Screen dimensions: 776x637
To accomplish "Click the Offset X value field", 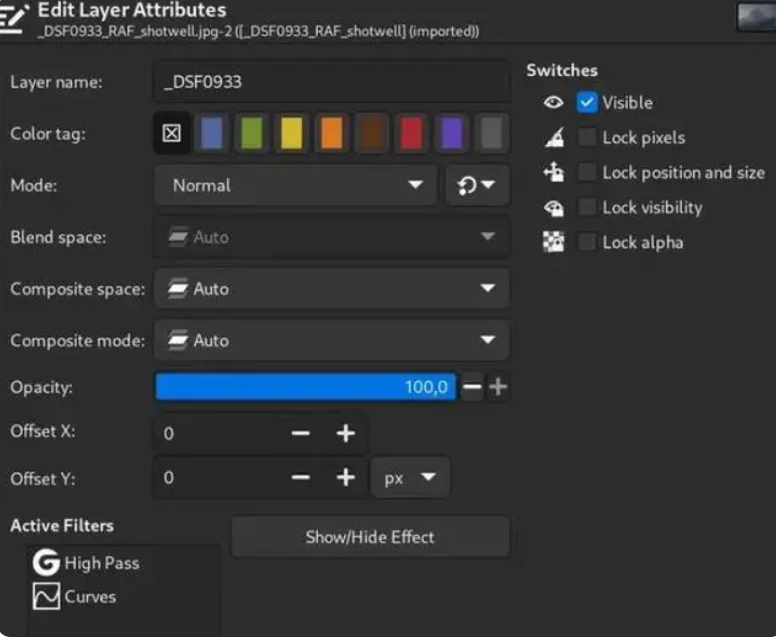I will [220, 434].
